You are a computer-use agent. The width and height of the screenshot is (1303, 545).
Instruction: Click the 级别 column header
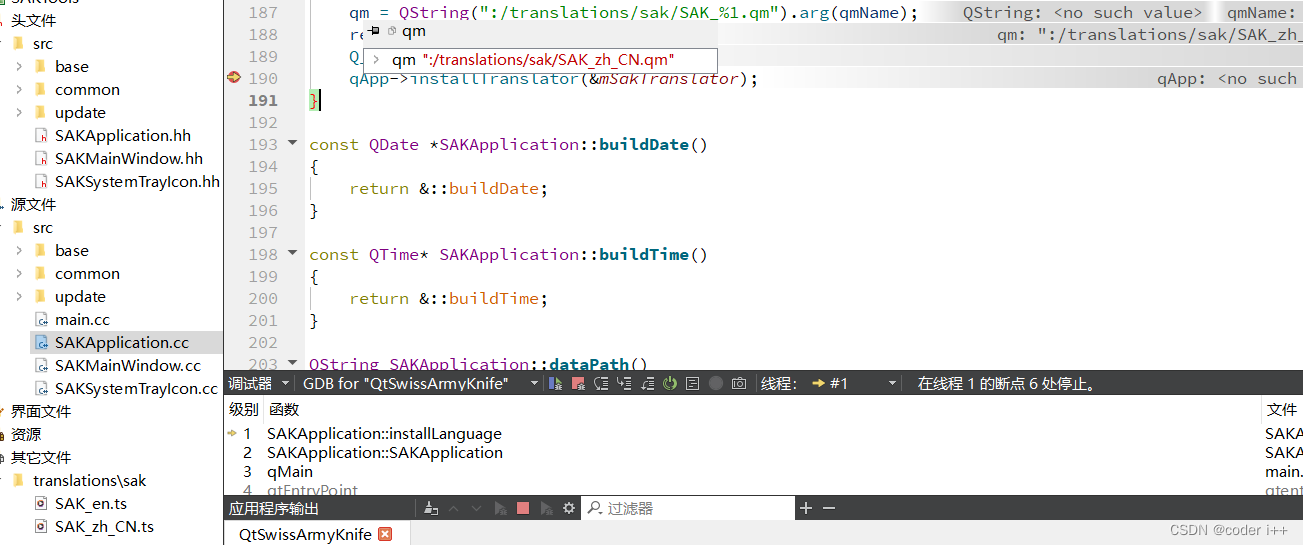pyautogui.click(x=243, y=409)
